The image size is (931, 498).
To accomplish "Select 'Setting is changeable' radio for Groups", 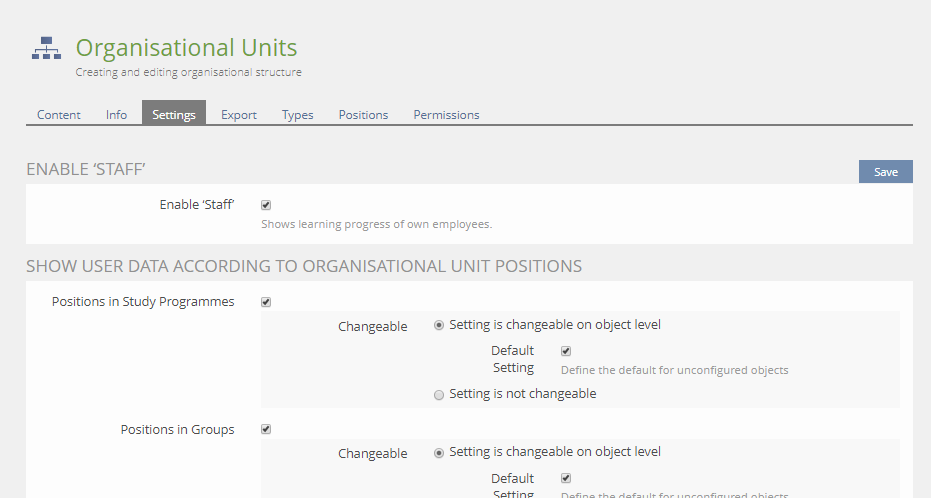I will (439, 453).
